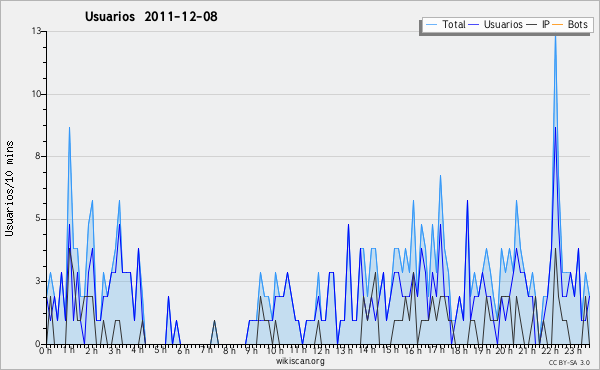Screen dimensions: 600x370
Task: Select the 'IP' legend entry
Action: coord(546,24)
